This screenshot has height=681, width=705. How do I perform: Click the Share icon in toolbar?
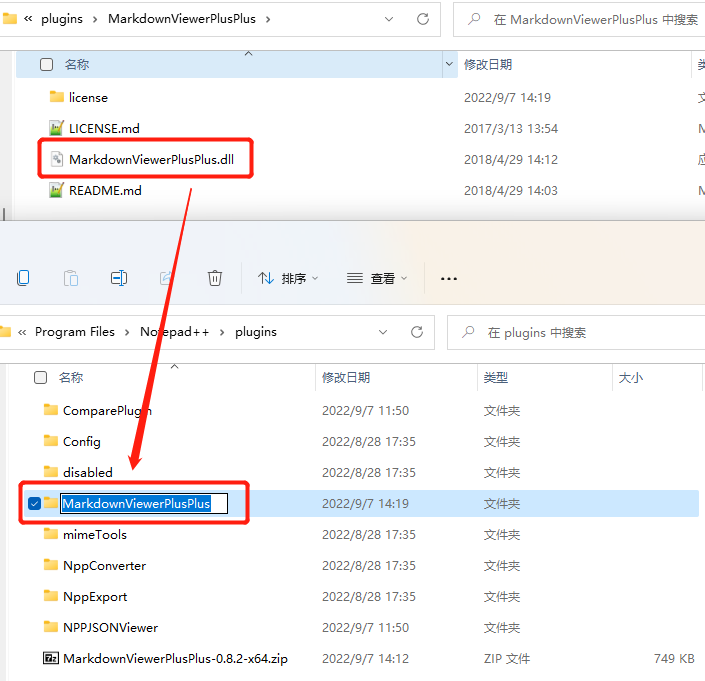(x=166, y=278)
